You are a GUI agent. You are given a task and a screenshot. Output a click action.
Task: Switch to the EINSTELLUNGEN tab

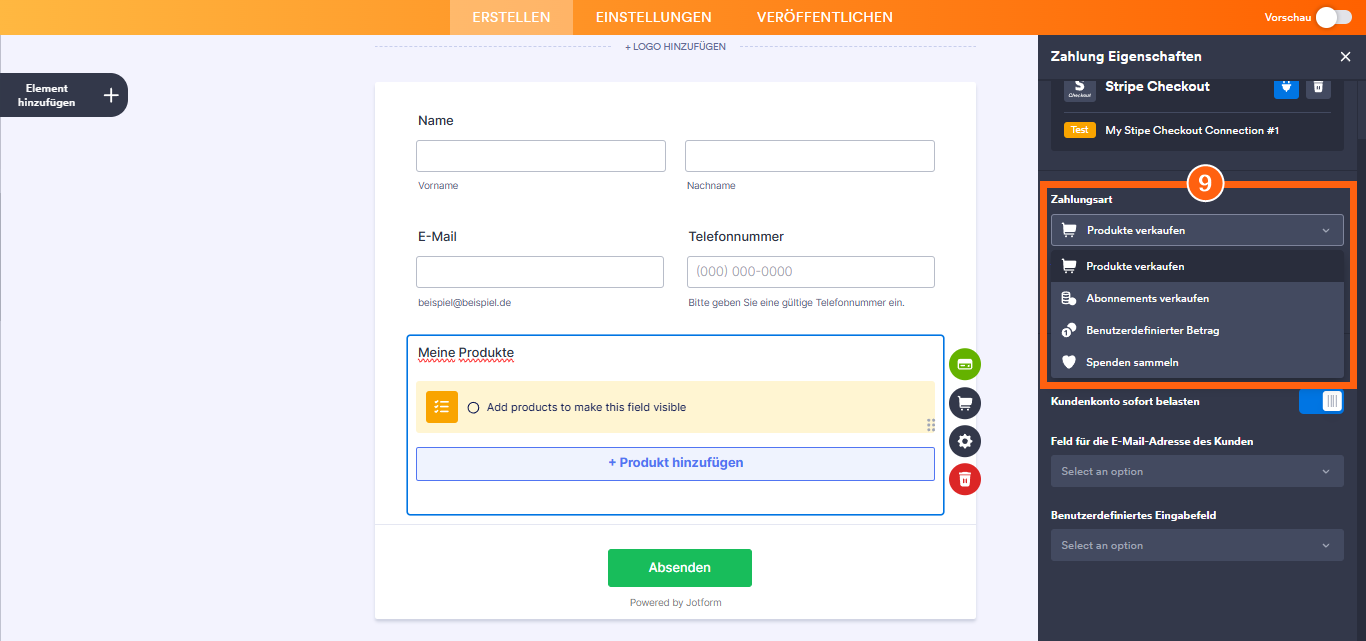pos(653,17)
